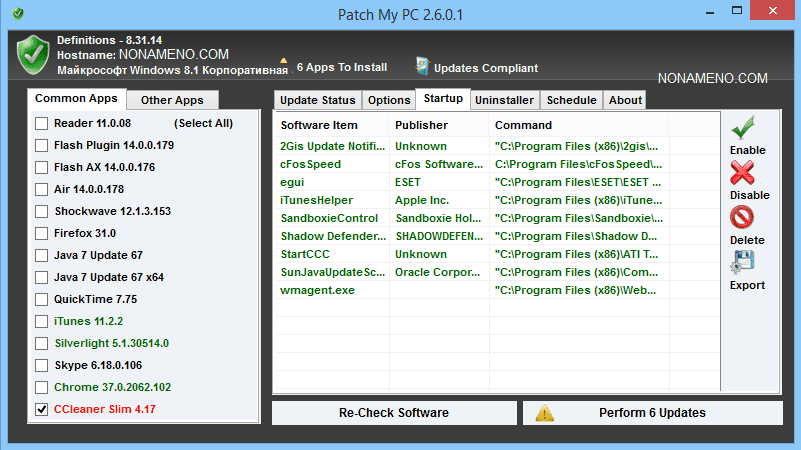Screen dimensions: 801x450
Task: Open the Uninstaller tab
Action: point(504,100)
